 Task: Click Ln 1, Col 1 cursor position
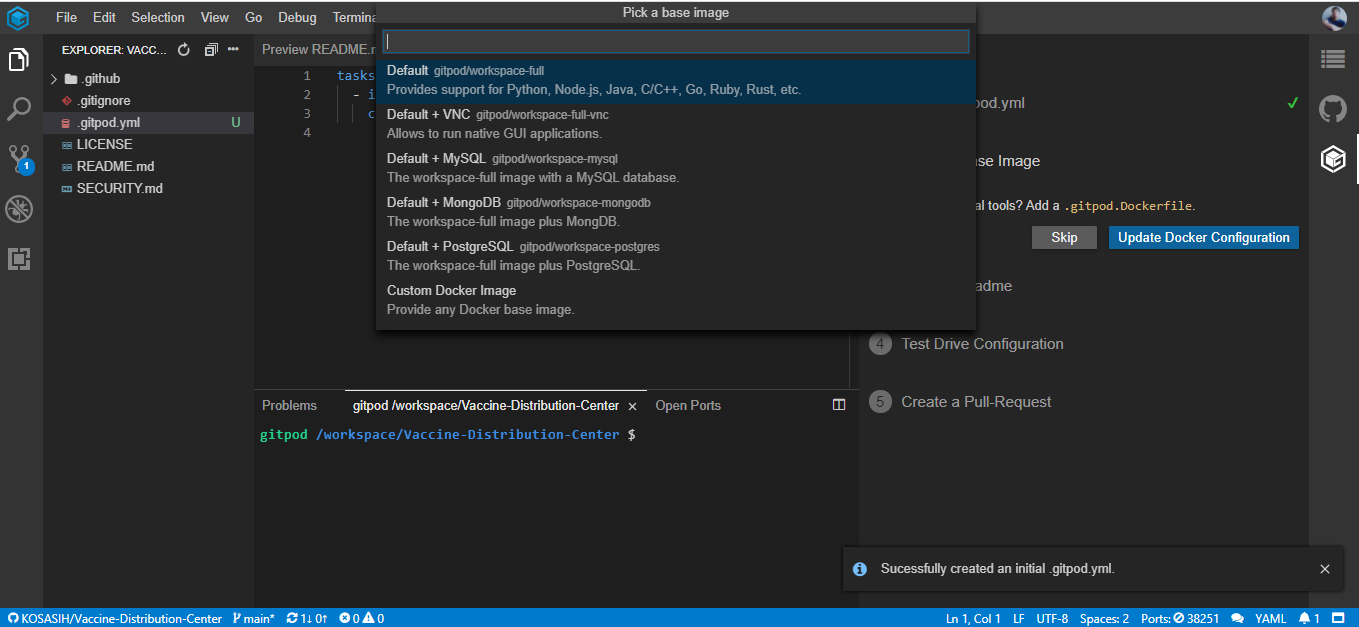click(973, 618)
